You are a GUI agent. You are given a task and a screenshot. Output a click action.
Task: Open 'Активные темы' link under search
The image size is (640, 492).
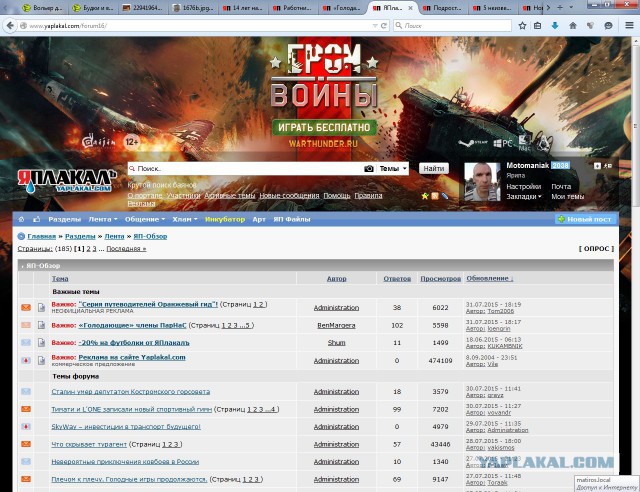(230, 196)
